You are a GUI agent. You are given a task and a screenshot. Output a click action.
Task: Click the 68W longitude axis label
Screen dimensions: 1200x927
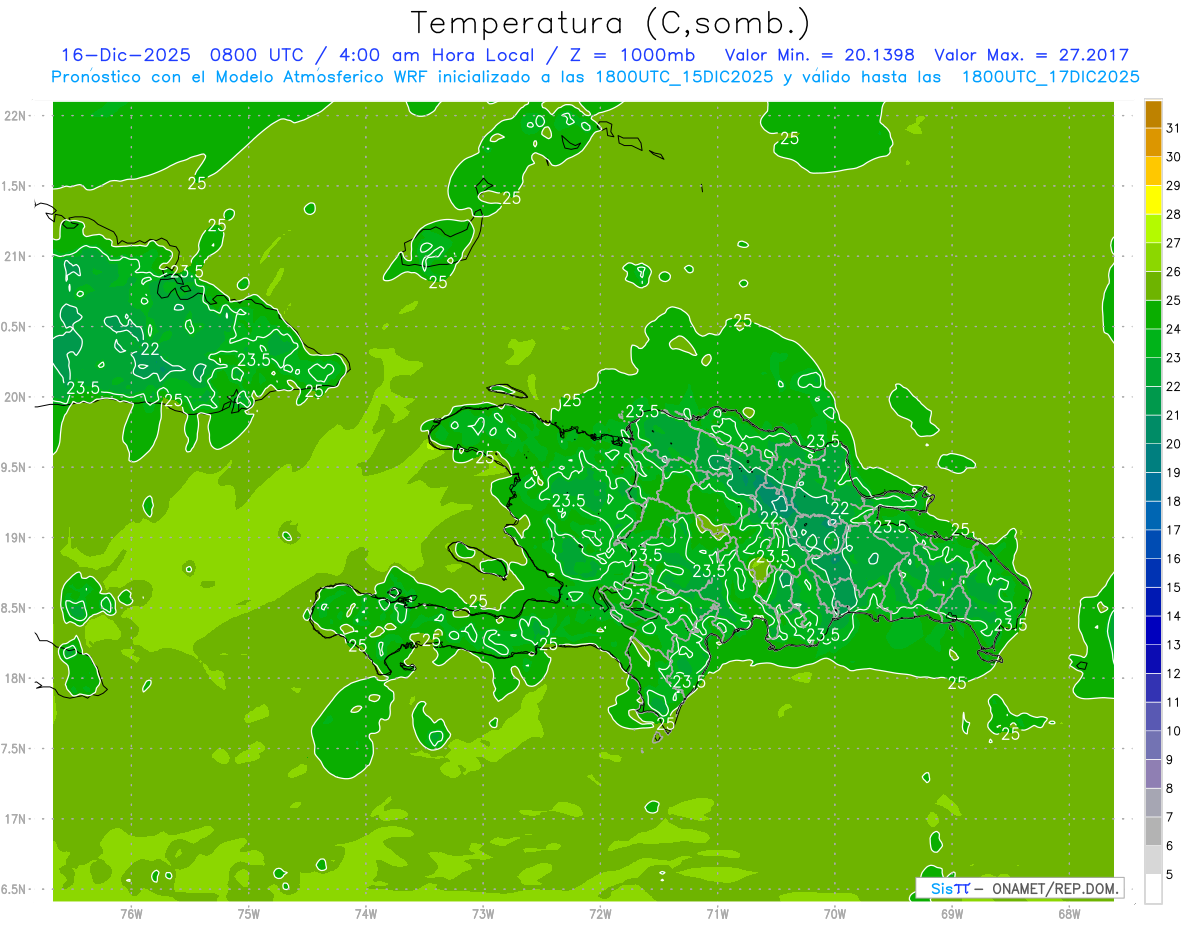pos(1069,913)
